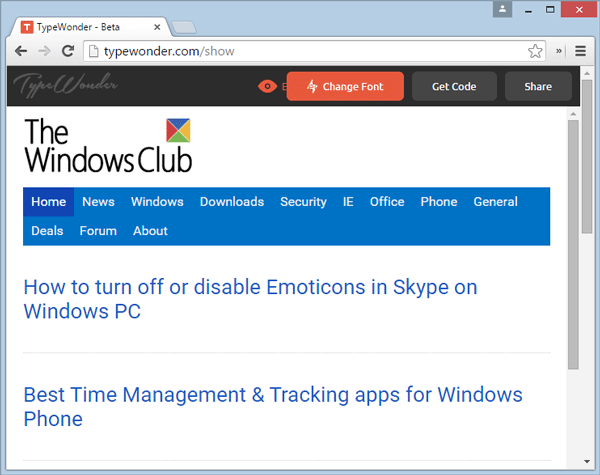Viewport: 600px width, 475px height.
Task: Open the Security menu item
Action: pyautogui.click(x=303, y=202)
